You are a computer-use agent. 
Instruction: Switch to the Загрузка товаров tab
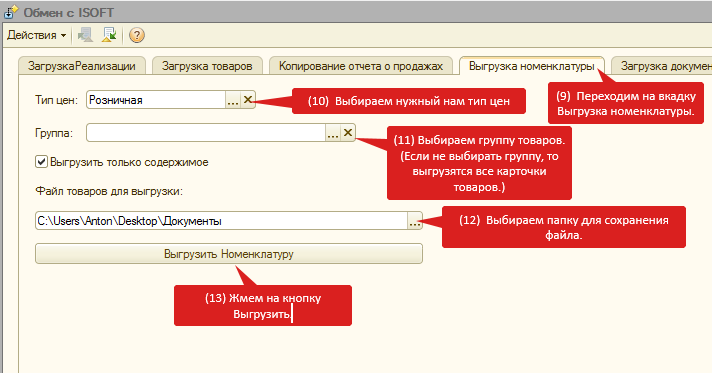(x=207, y=66)
